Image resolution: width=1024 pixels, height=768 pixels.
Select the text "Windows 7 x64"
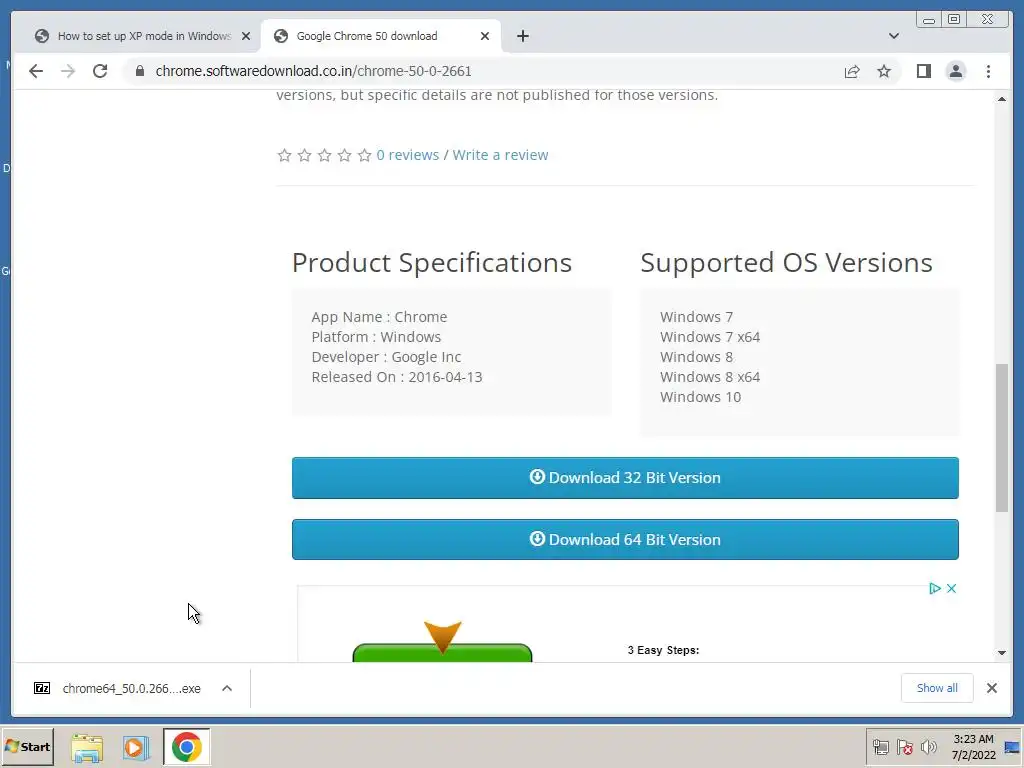coord(710,337)
